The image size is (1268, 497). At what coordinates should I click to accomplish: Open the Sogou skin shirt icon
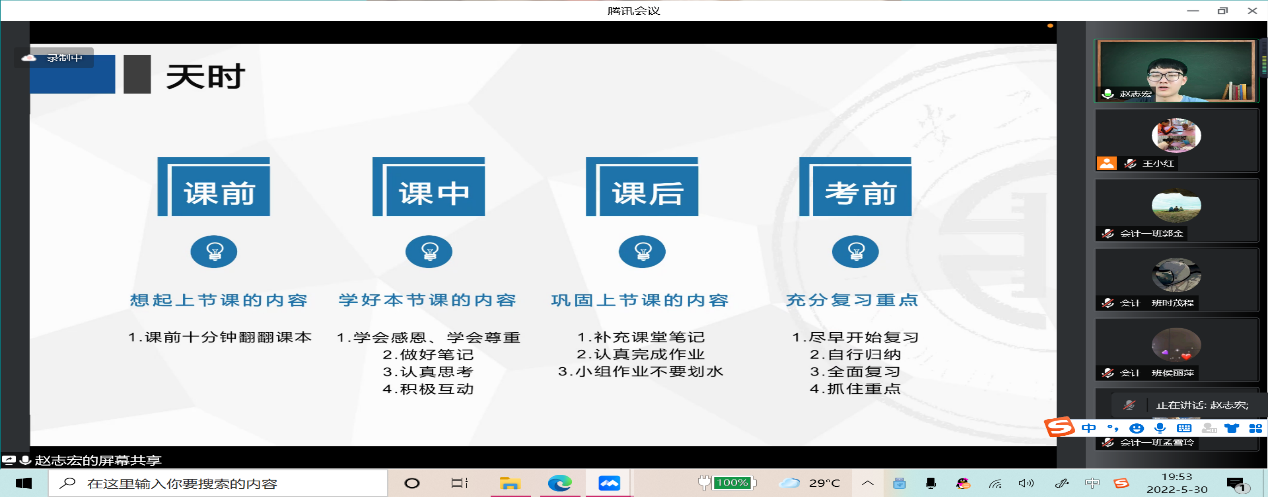point(1231,428)
